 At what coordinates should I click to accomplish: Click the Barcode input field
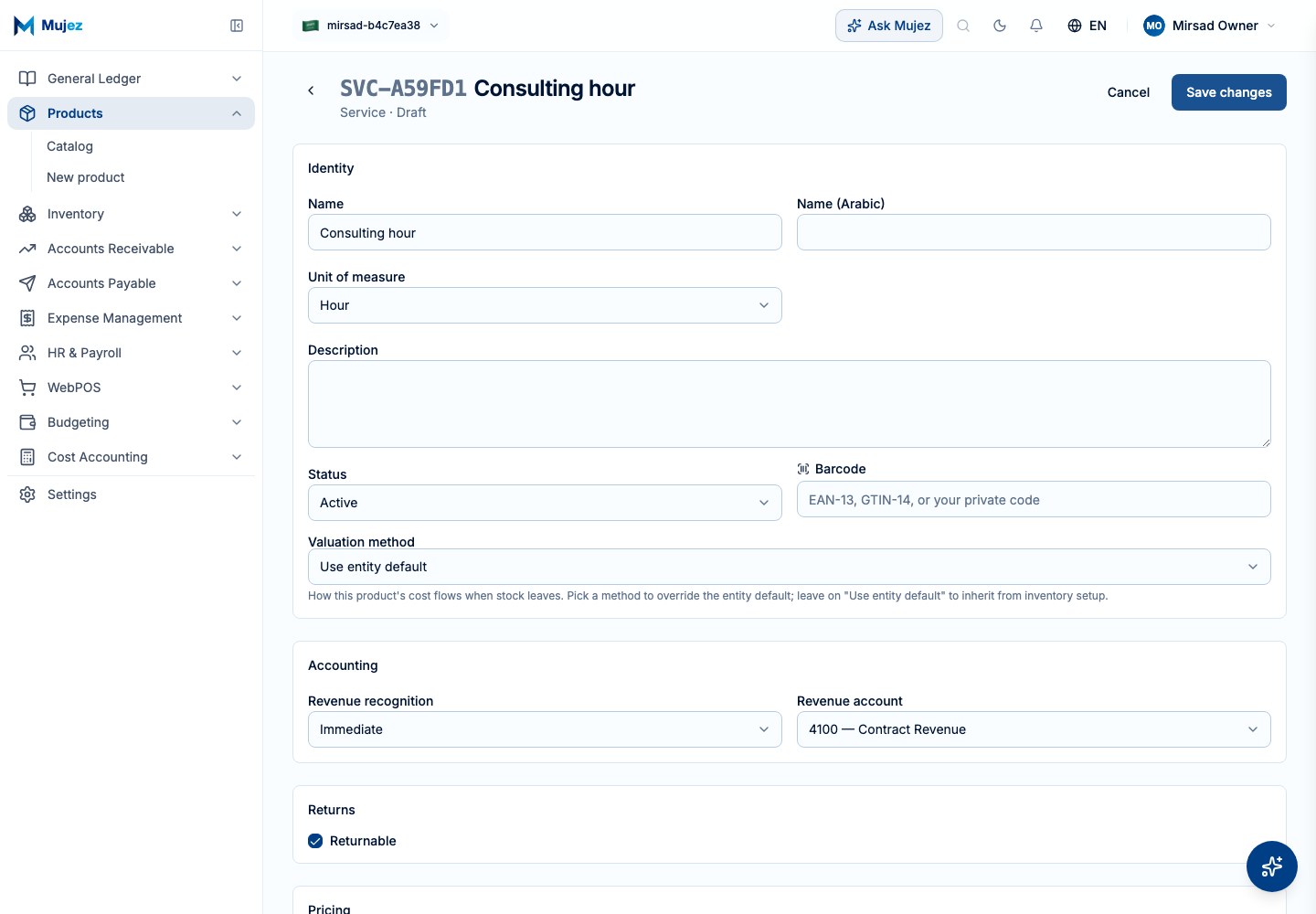point(1034,499)
